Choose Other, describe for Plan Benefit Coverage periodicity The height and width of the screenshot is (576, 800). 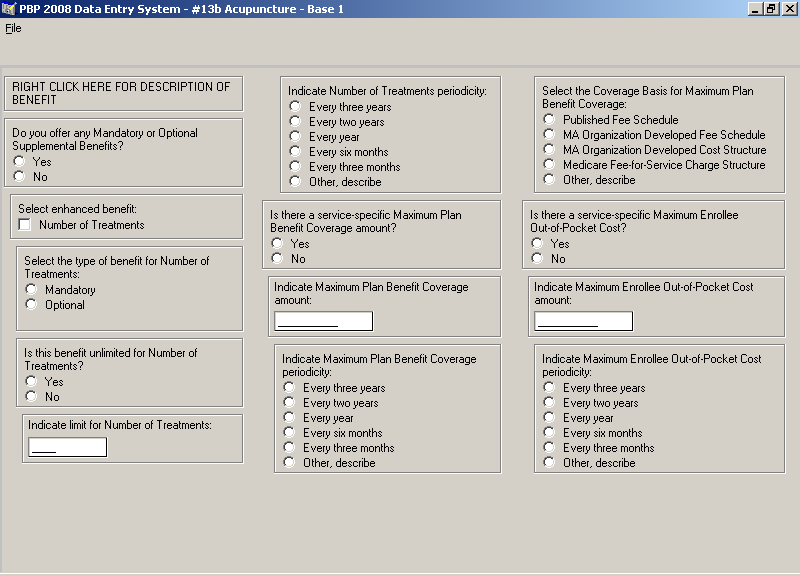point(289,462)
